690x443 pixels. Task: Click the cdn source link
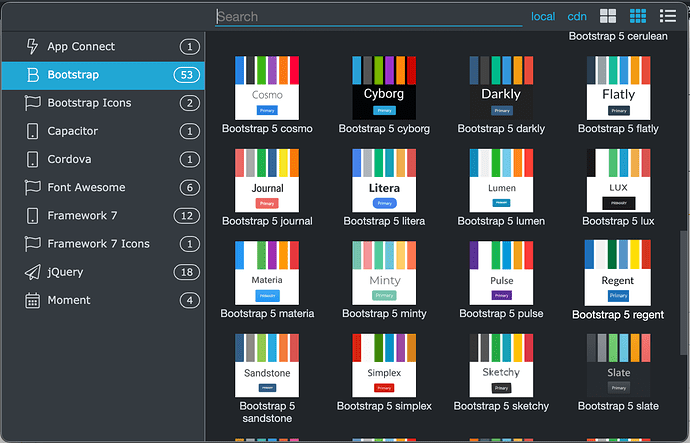[577, 16]
